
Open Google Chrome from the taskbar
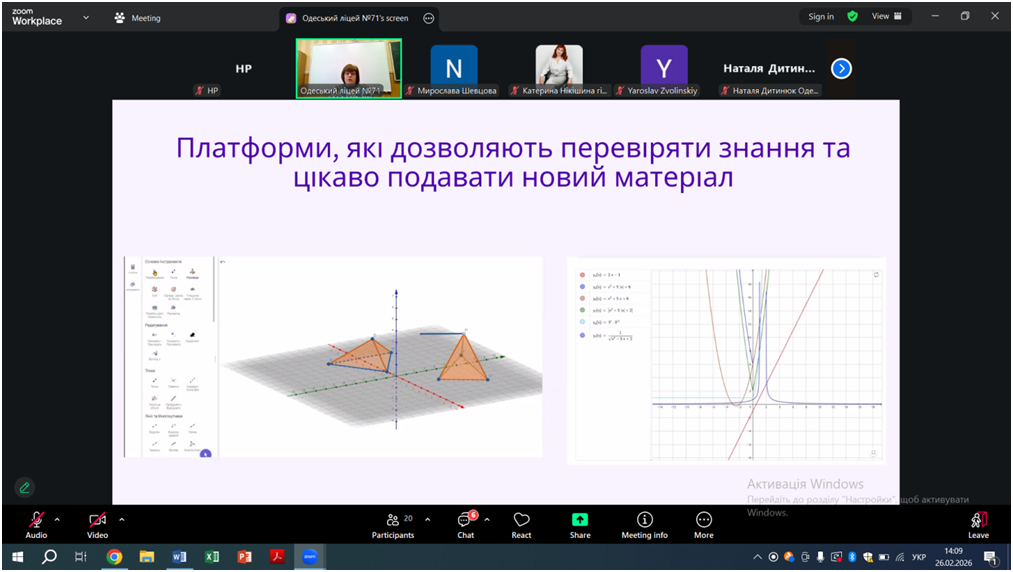[114, 557]
